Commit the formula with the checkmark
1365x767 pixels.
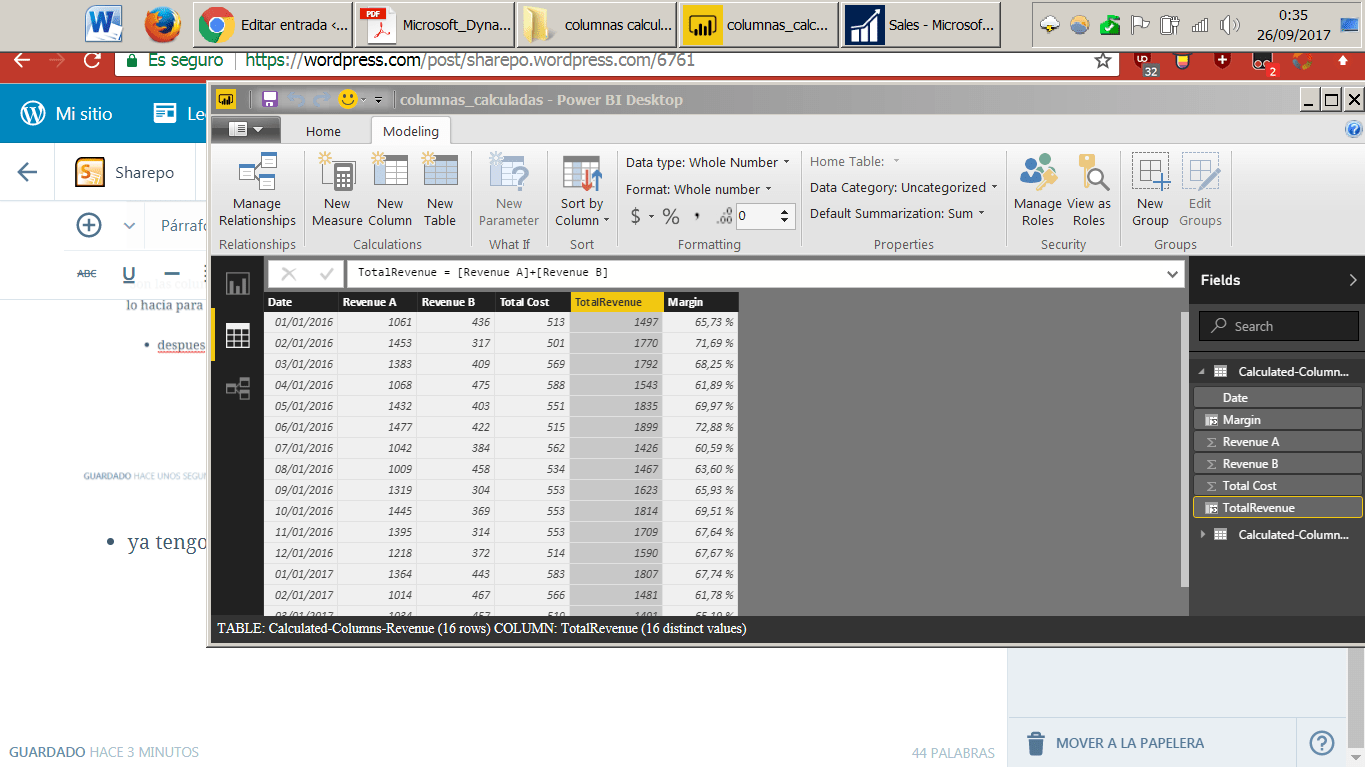326,274
